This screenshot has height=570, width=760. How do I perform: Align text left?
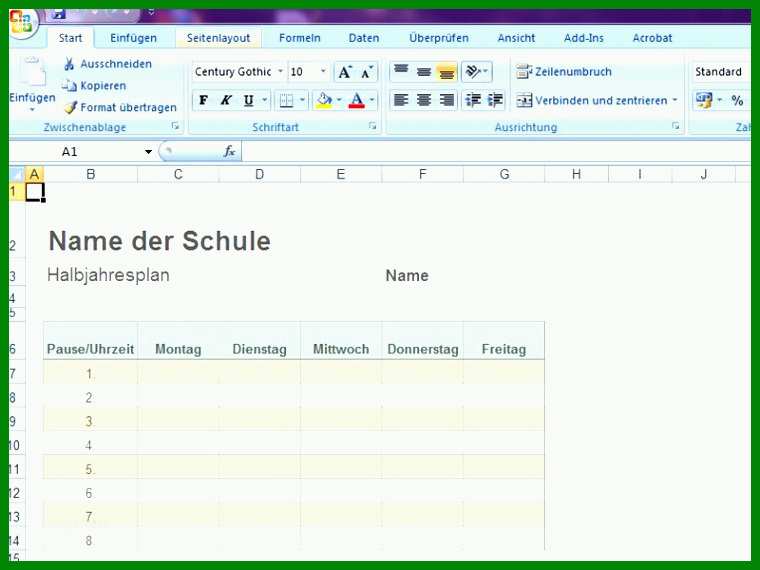(x=401, y=100)
